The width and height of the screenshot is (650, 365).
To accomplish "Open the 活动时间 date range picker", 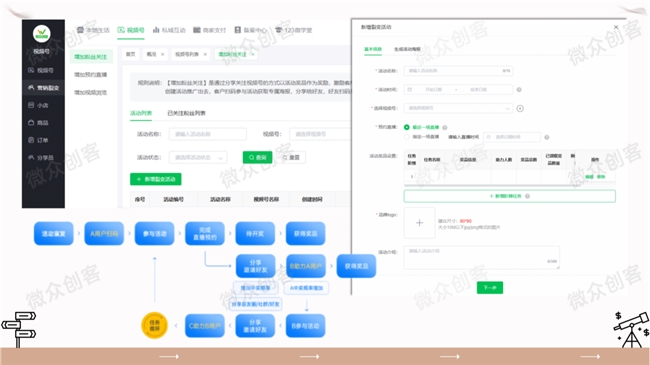I will 458,90.
